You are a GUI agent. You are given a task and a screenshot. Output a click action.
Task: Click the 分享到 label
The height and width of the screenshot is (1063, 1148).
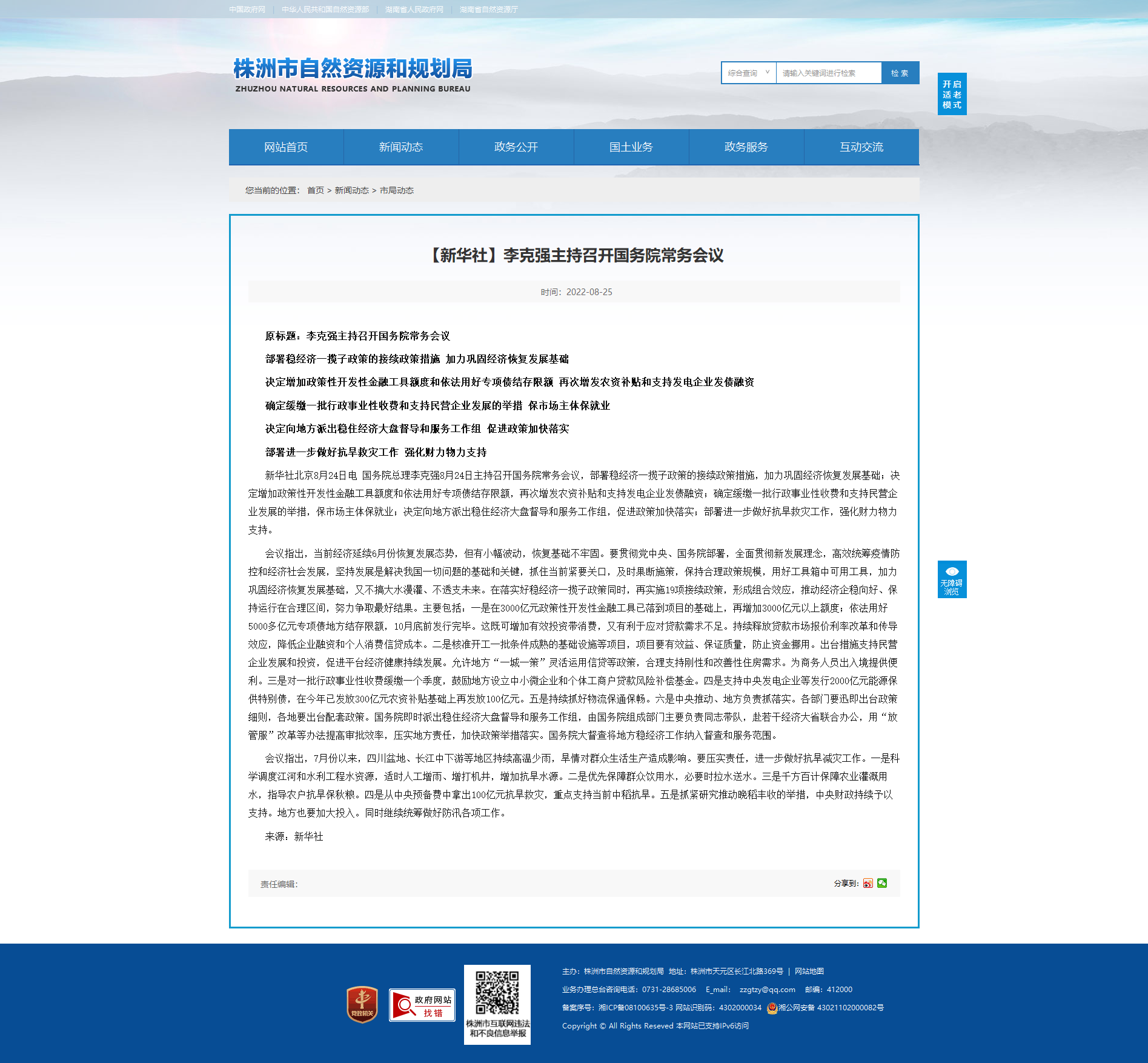846,884
